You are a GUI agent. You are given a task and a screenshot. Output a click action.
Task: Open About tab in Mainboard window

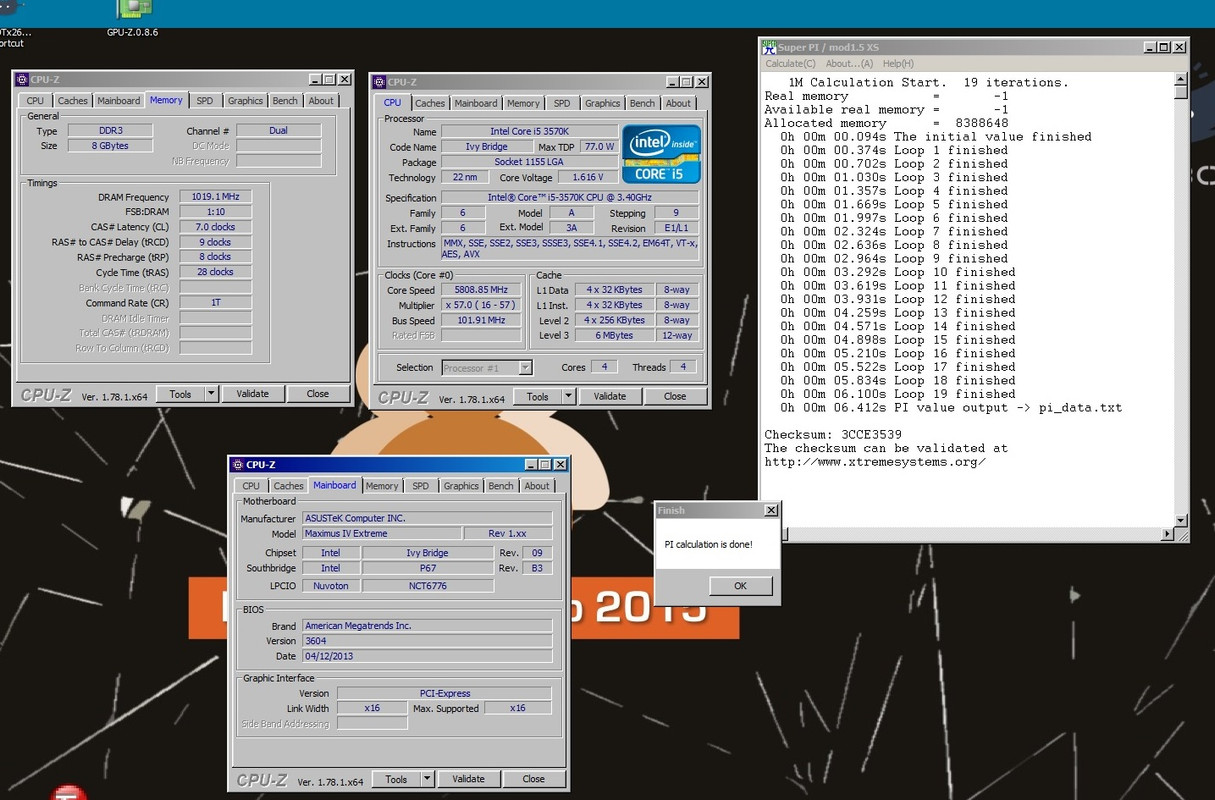[537, 486]
